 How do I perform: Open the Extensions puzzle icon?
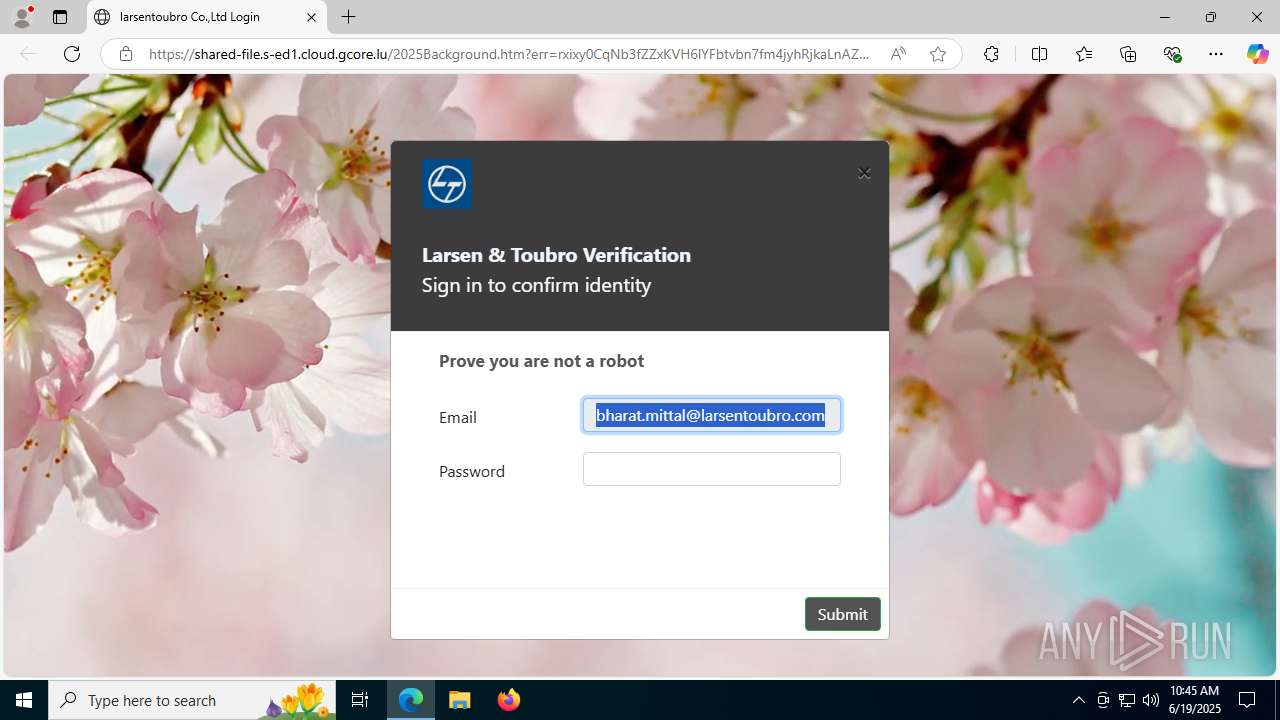tap(991, 54)
